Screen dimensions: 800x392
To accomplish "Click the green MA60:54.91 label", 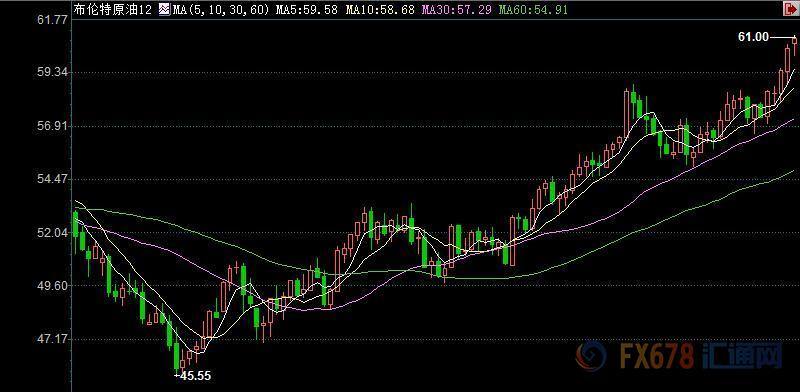I will [x=533, y=9].
